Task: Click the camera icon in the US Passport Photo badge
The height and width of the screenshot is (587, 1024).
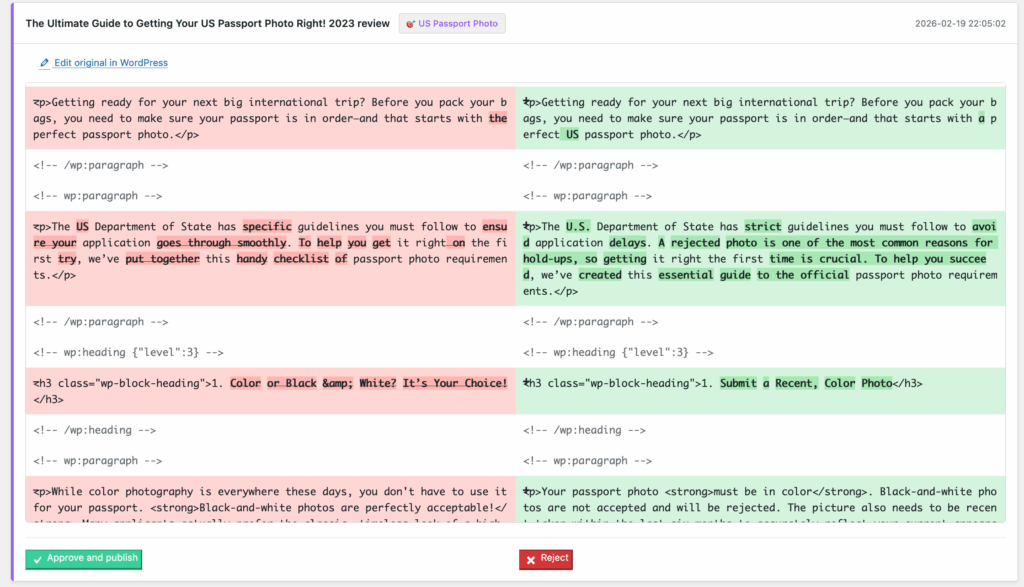Action: click(x=413, y=23)
